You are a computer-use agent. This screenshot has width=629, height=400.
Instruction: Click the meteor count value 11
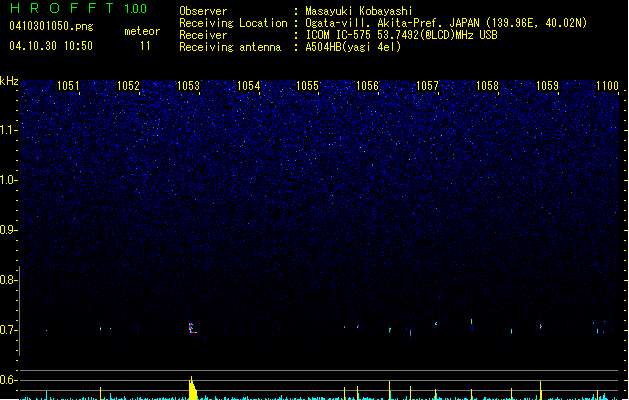tap(146, 46)
